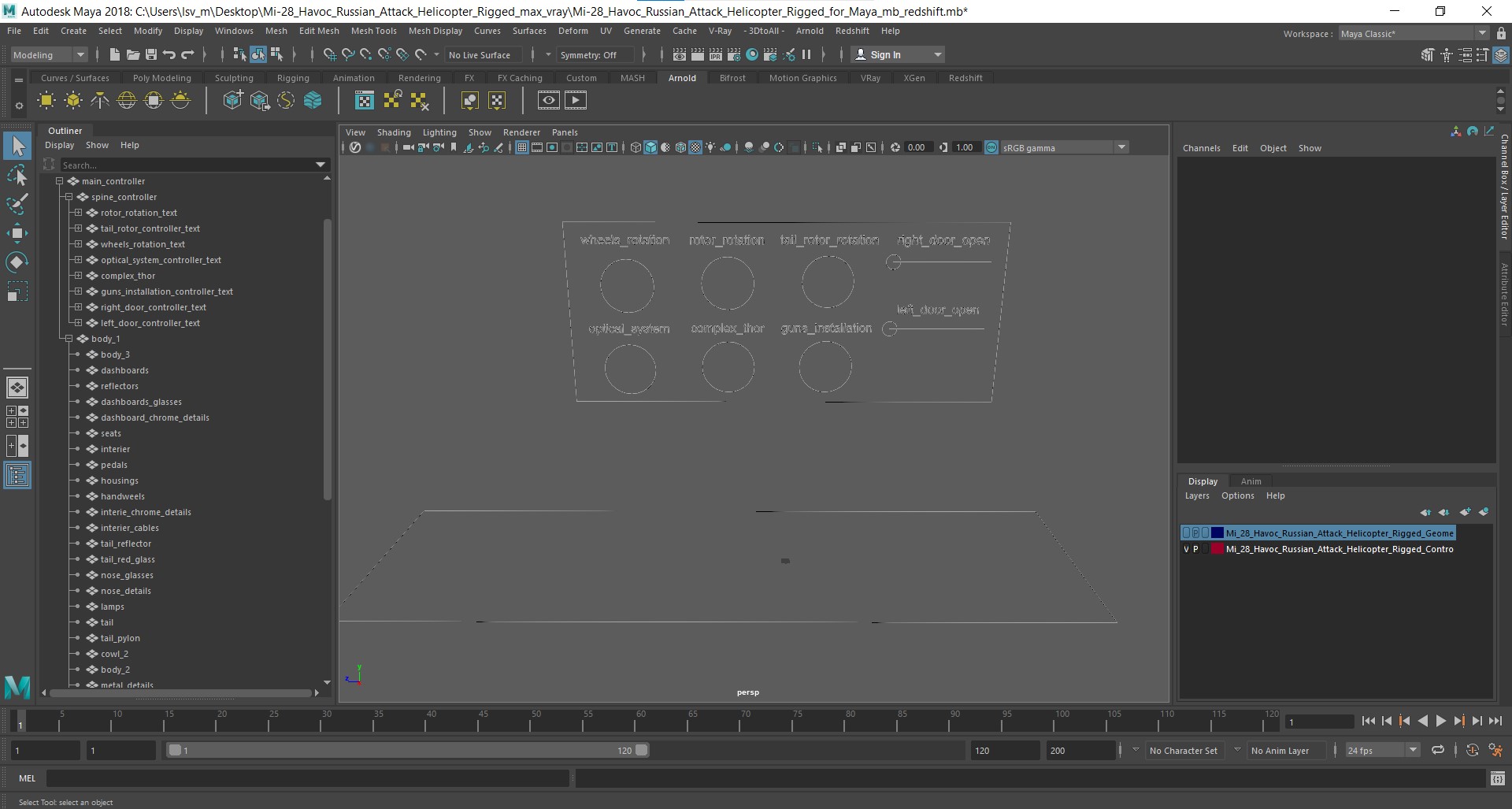The width and height of the screenshot is (1512, 809).
Task: Toggle the sRGB gamma color management button
Action: [991, 147]
